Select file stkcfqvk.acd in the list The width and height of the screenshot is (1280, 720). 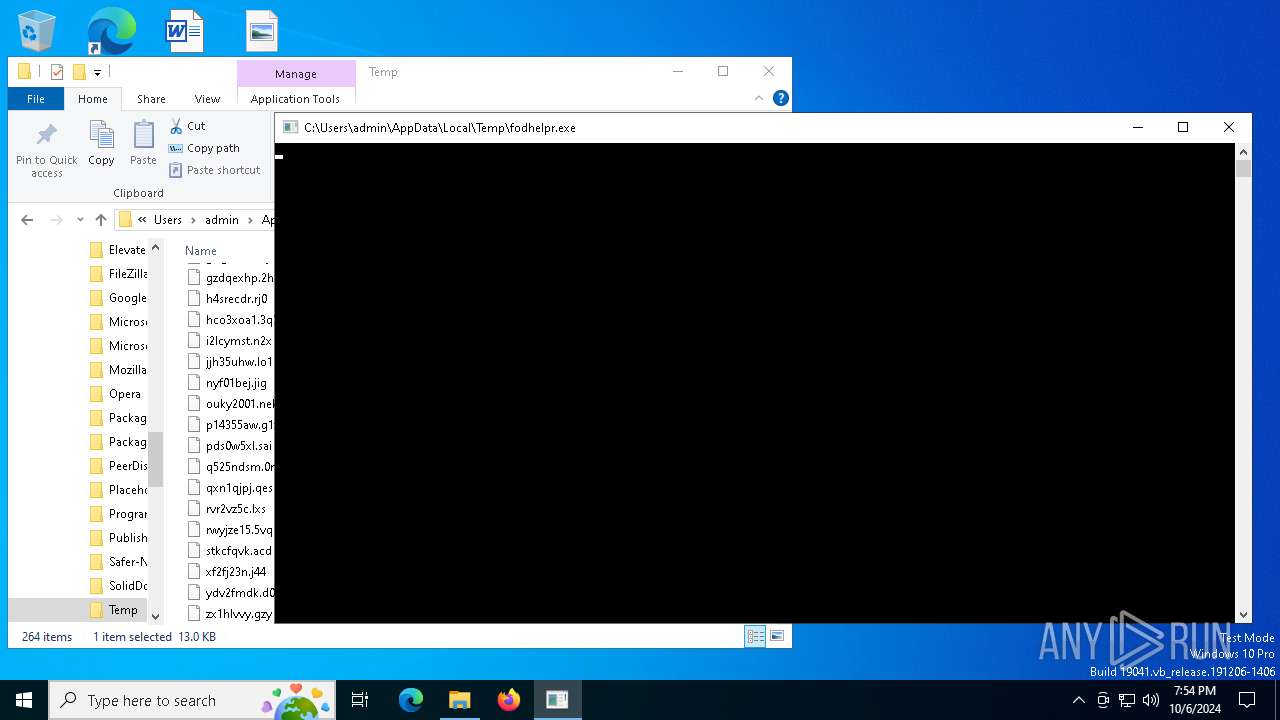[238, 551]
